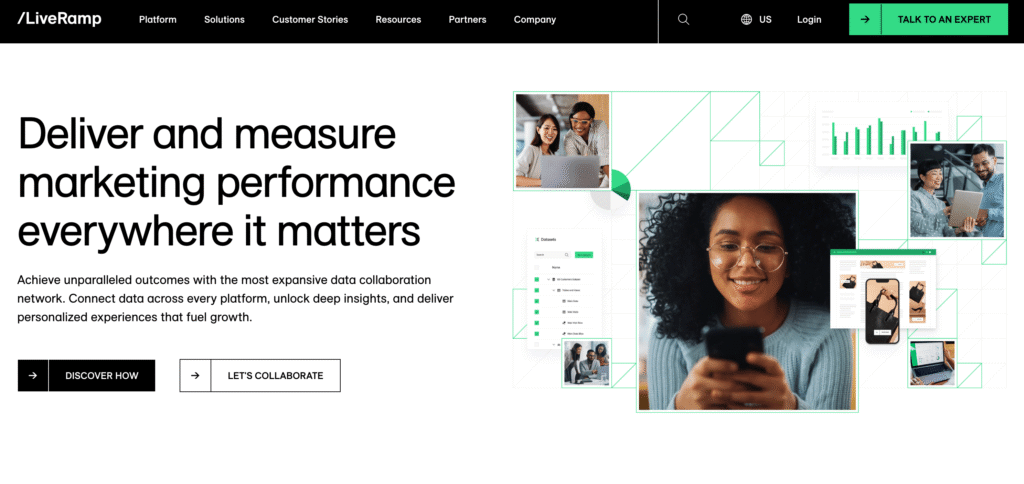Image resolution: width=1024 pixels, height=484 pixels.
Task: Expand the Resources navigation menu
Action: coord(398,20)
